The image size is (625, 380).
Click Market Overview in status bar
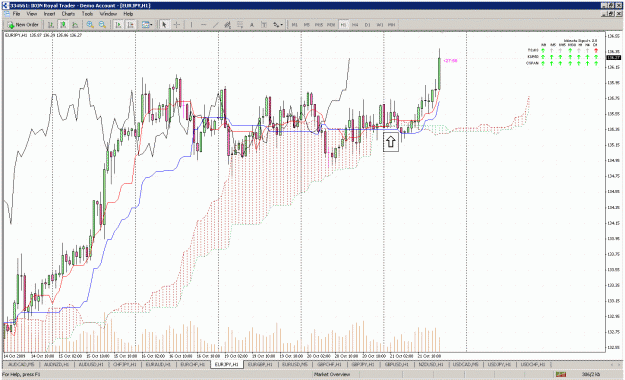(x=332, y=374)
